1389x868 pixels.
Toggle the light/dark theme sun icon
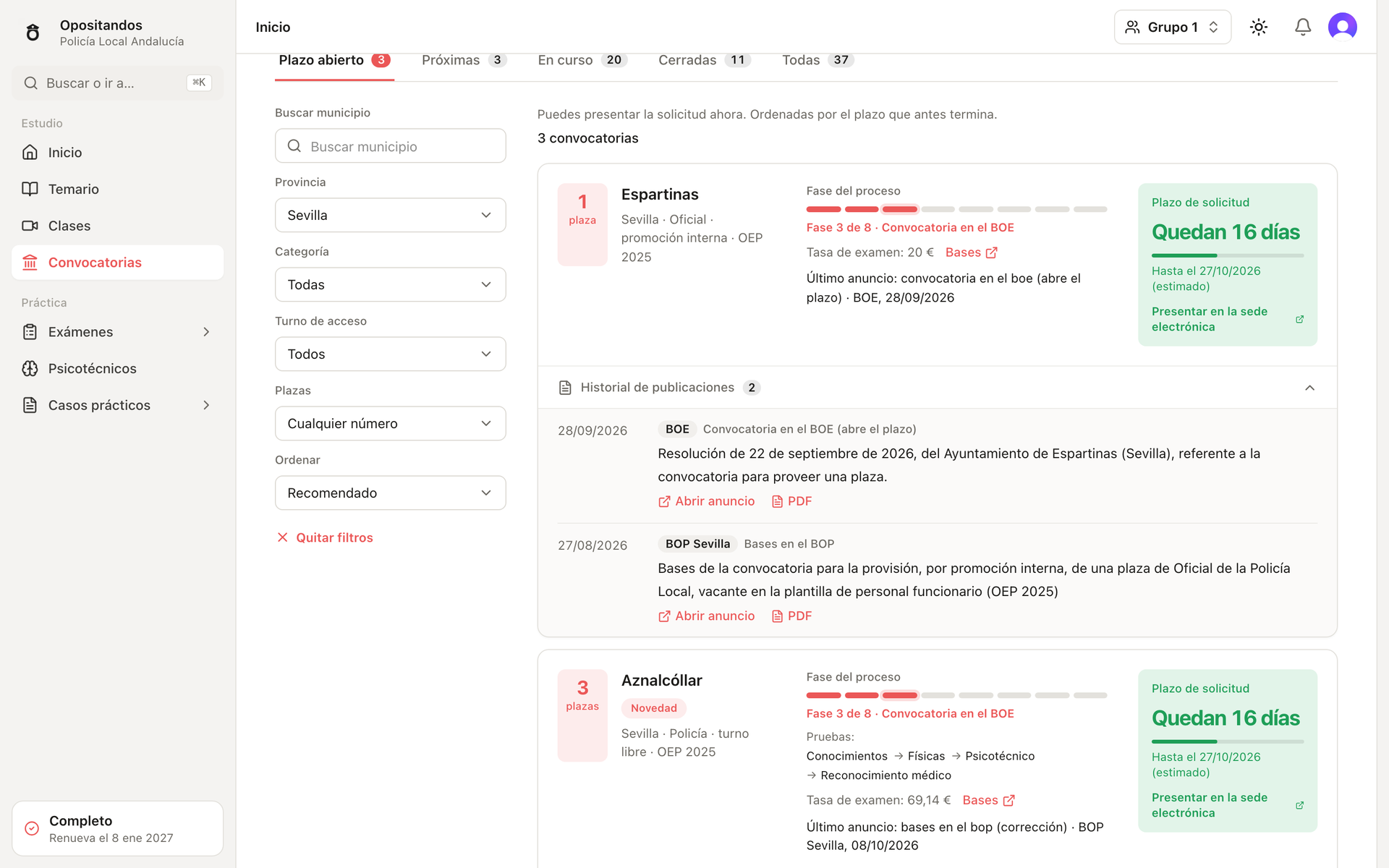click(1259, 27)
